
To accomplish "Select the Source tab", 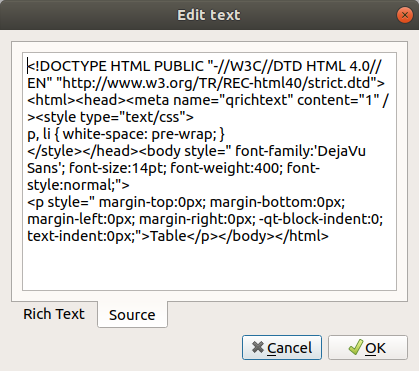I will pyautogui.click(x=132, y=315).
